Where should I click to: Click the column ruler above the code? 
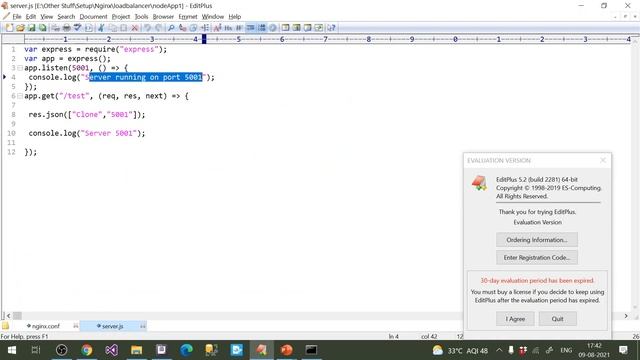[x=327, y=39]
